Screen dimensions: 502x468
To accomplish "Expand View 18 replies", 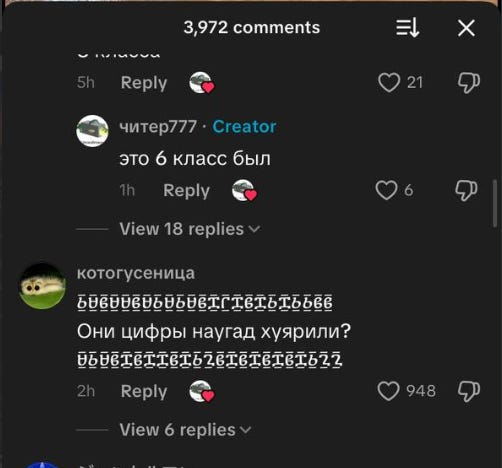I will pos(190,229).
